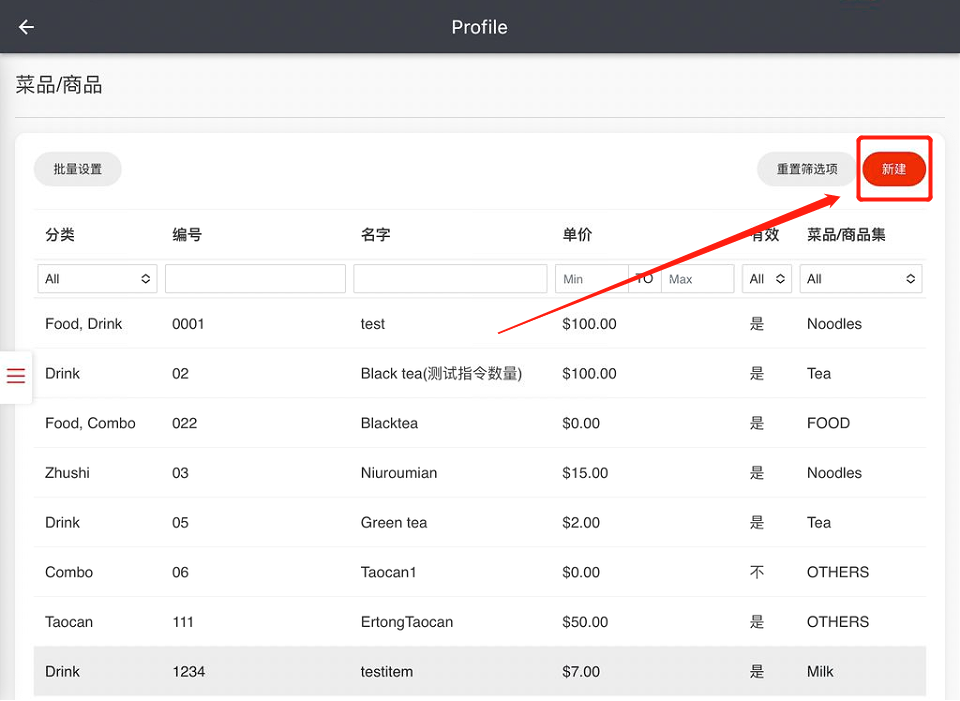Screen dimensions: 960x701
Task: Focus the 编号 filter input field
Action: [x=255, y=279]
